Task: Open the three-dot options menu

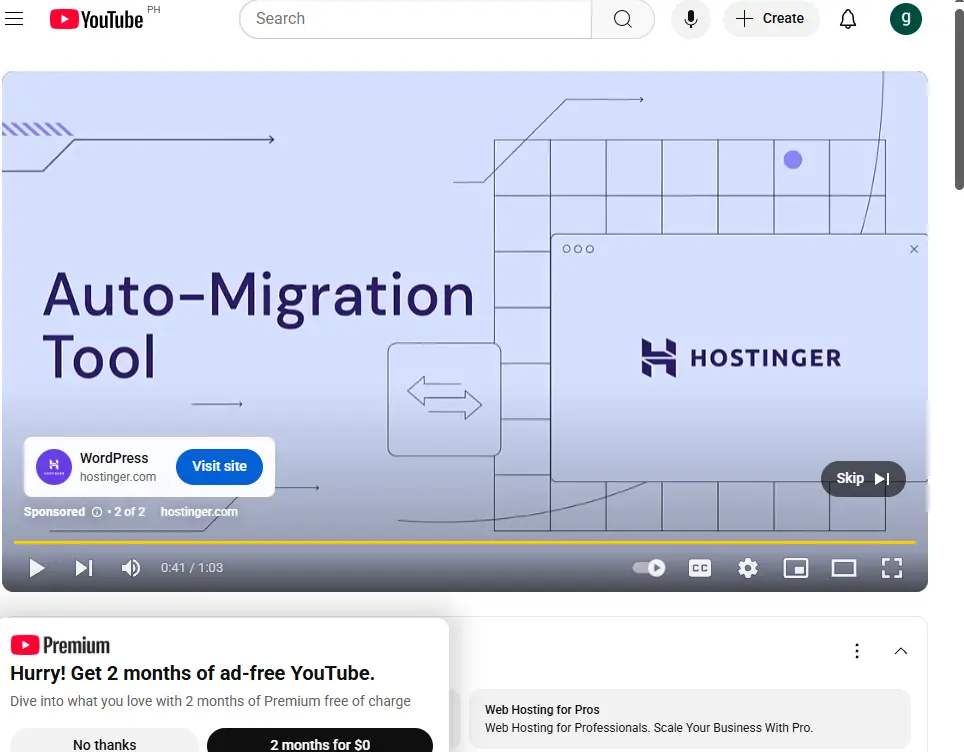Action: pyautogui.click(x=856, y=651)
